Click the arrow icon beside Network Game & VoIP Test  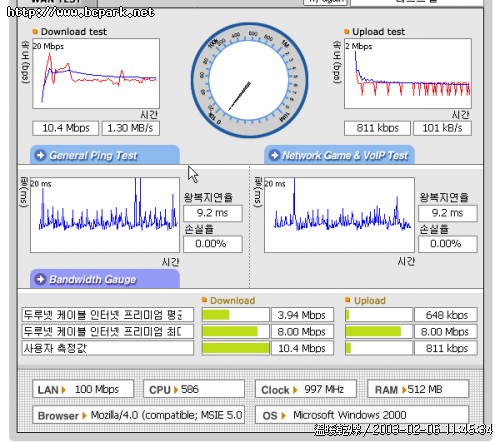pyautogui.click(x=274, y=155)
